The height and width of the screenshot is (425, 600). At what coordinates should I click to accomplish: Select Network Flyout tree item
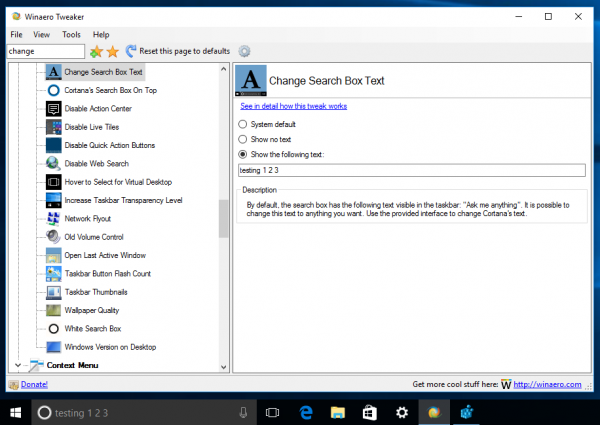(88, 219)
